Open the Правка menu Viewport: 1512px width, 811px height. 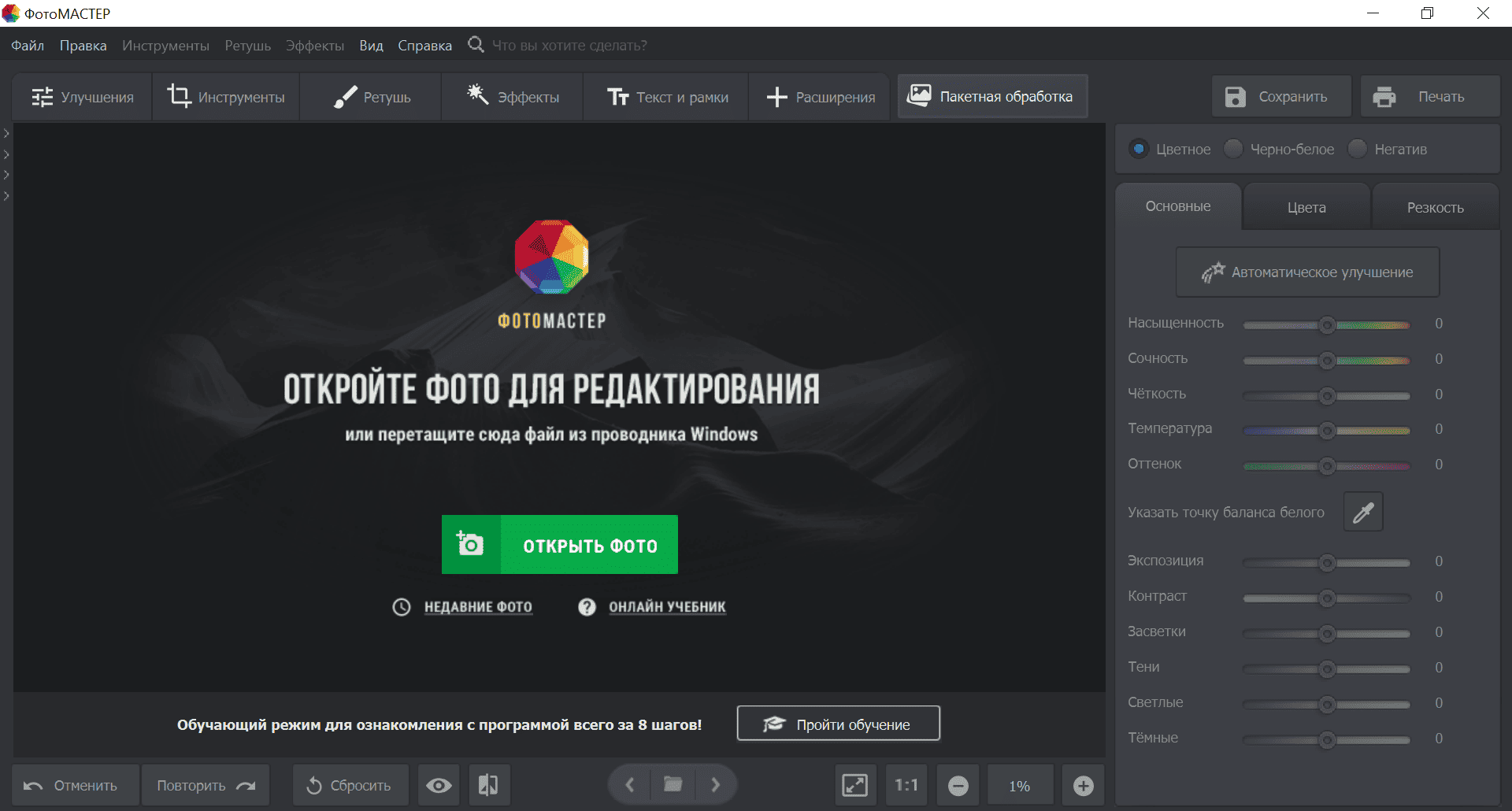coord(83,46)
